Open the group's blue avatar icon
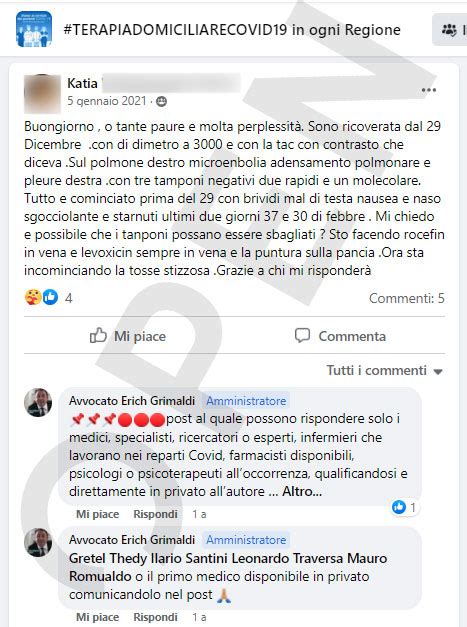The height and width of the screenshot is (627, 467). pos(34,29)
